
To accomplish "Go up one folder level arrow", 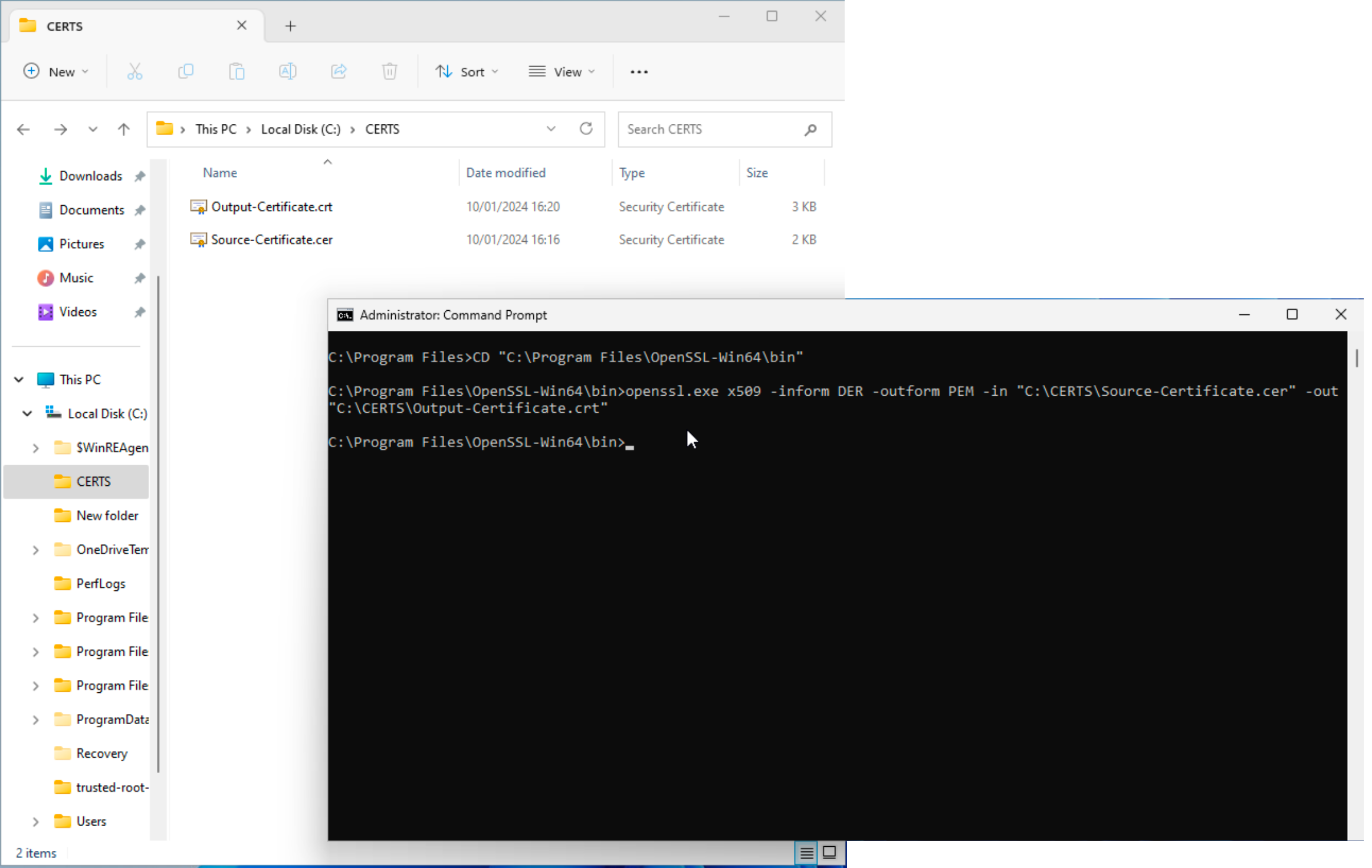I will click(123, 129).
